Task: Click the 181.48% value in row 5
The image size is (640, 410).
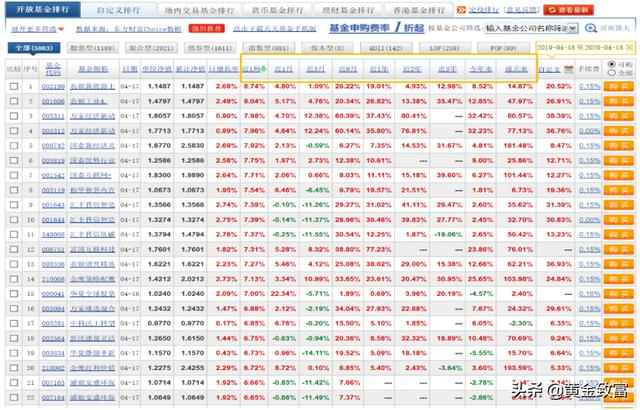Action: click(x=518, y=146)
